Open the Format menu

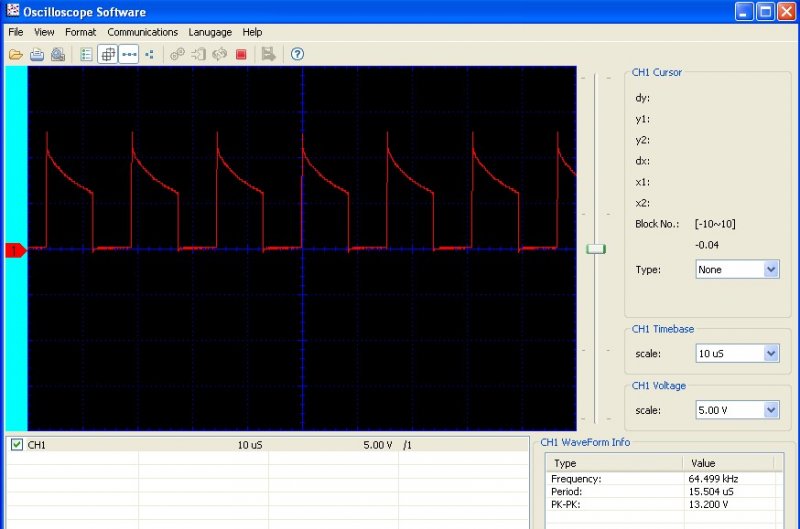point(80,32)
